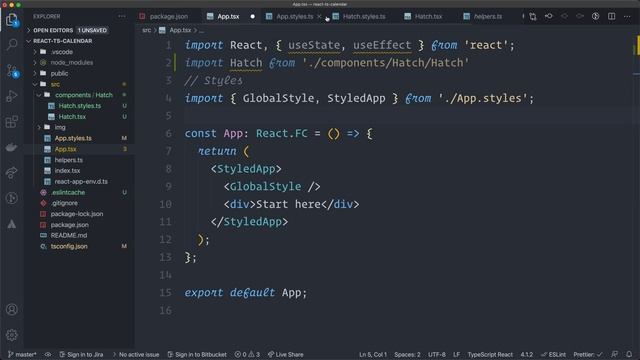Split the editor to the right

611,16
